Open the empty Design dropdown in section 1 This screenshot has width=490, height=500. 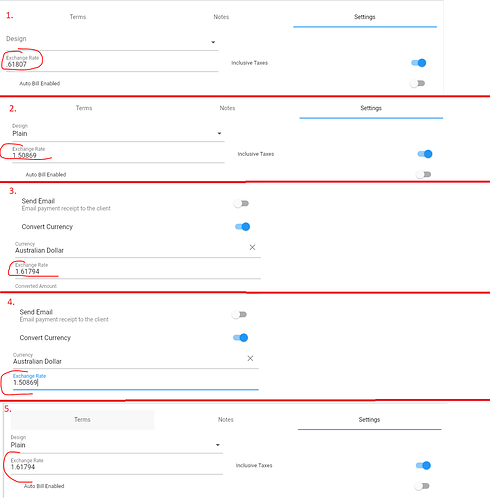point(112,41)
